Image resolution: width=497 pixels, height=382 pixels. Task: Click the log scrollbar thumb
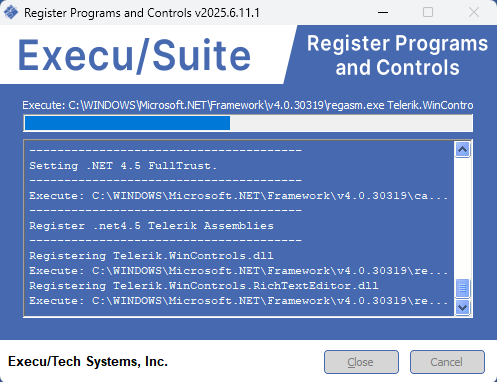pos(462,288)
